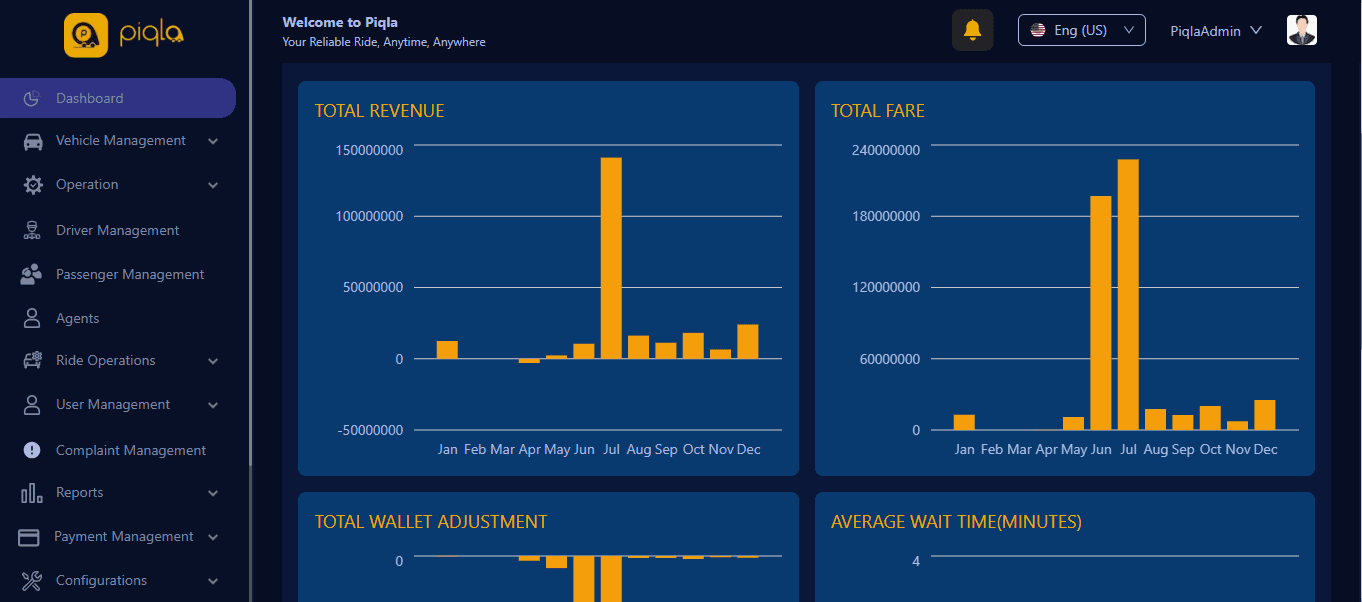Click the Complaint Management exclamation icon
The height and width of the screenshot is (602, 1362).
pos(32,450)
